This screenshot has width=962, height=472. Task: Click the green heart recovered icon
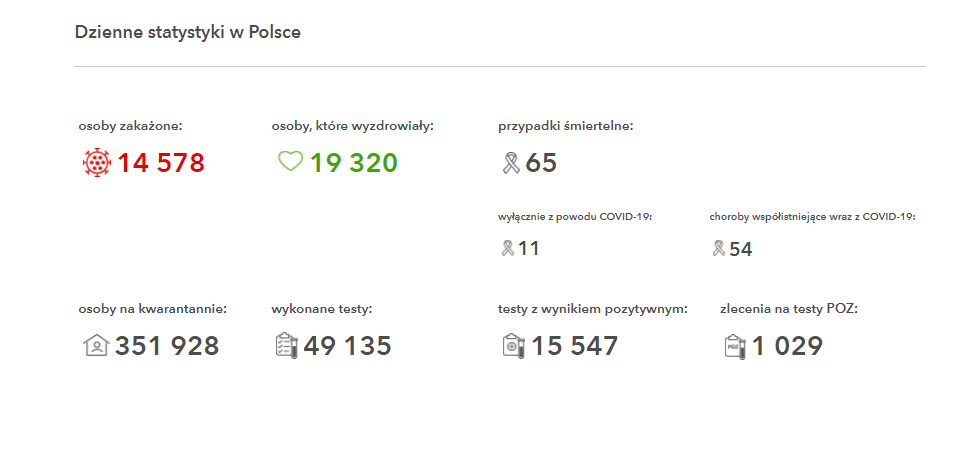click(x=291, y=162)
